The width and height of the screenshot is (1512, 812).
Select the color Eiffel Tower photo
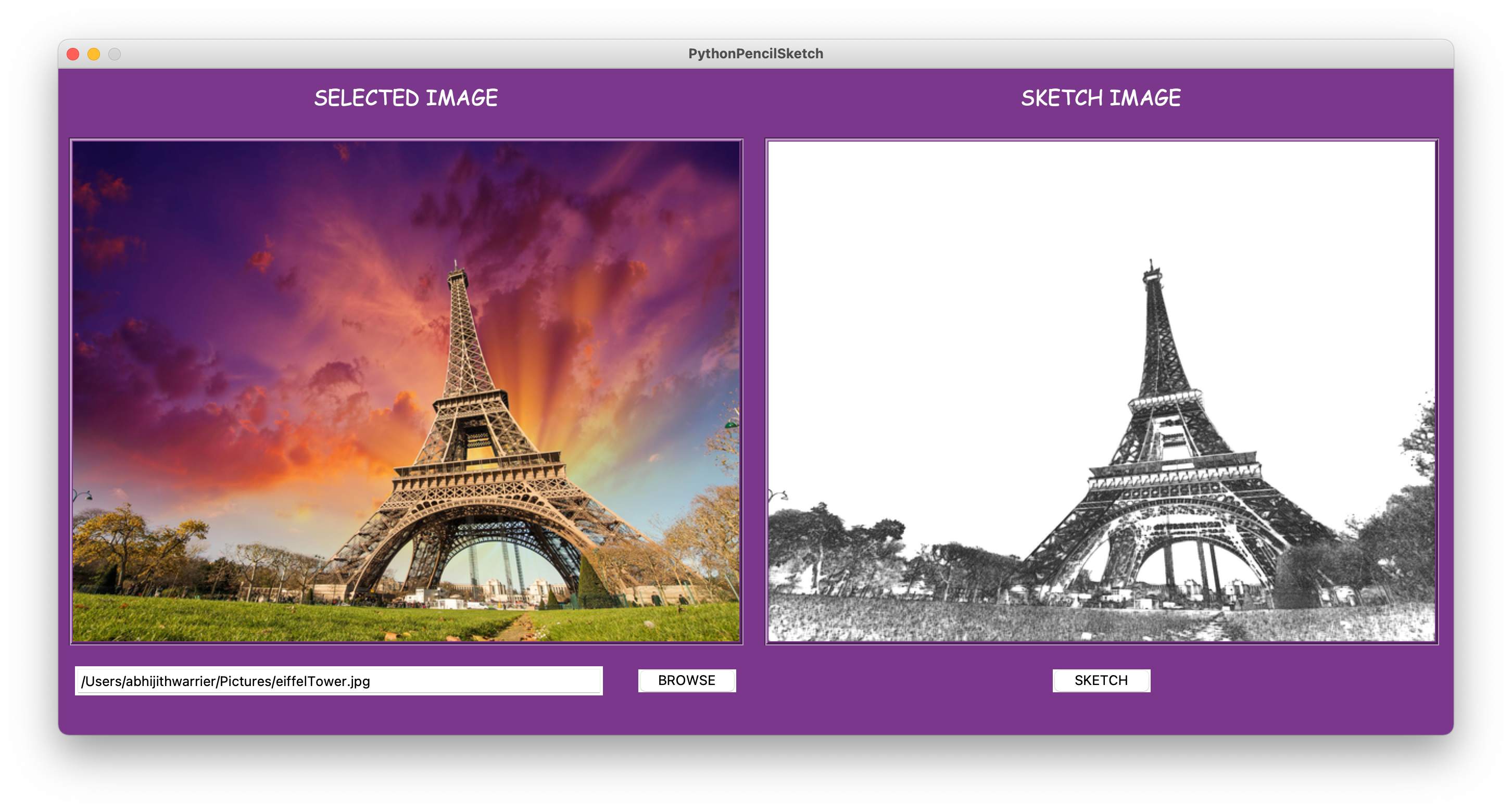pos(406,391)
